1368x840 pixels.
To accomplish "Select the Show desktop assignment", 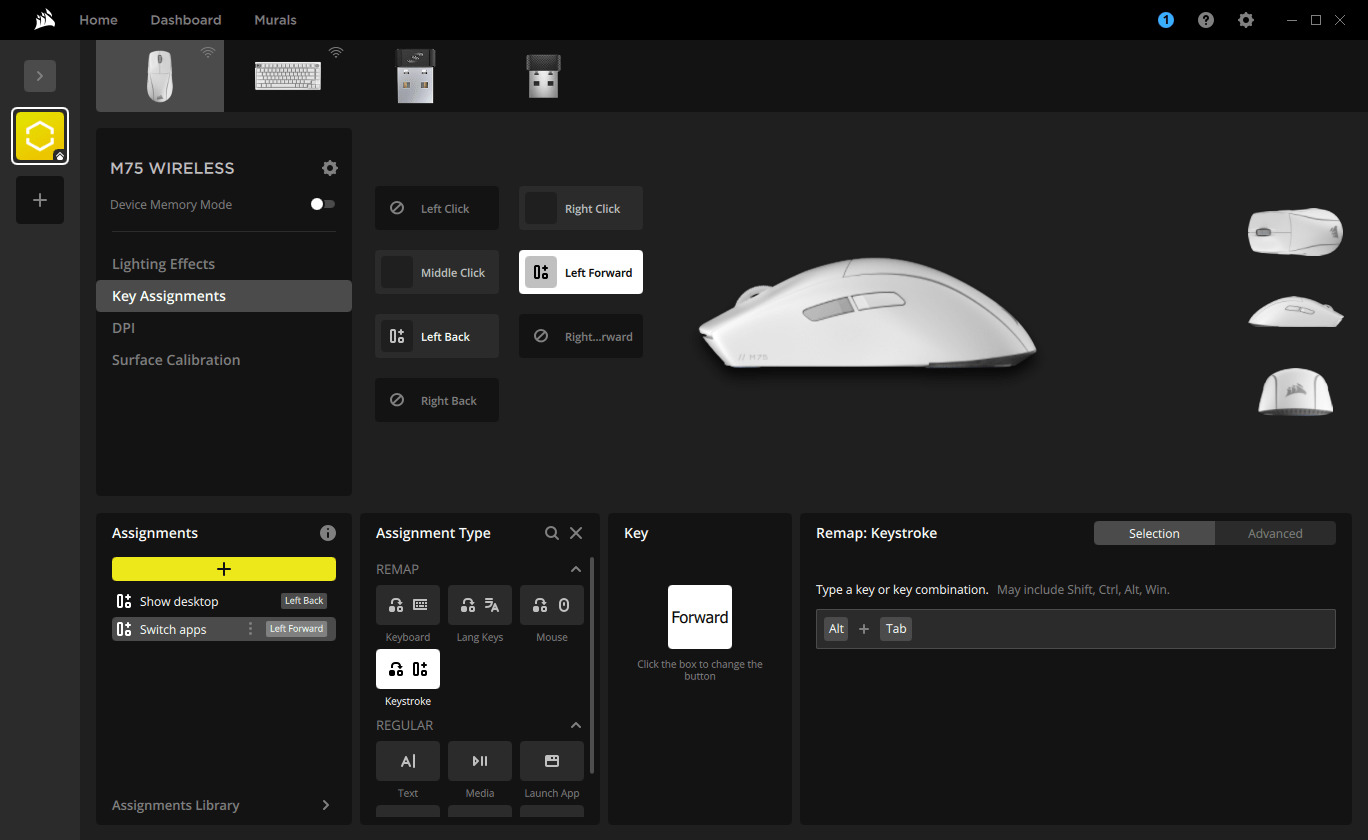I will click(x=224, y=601).
